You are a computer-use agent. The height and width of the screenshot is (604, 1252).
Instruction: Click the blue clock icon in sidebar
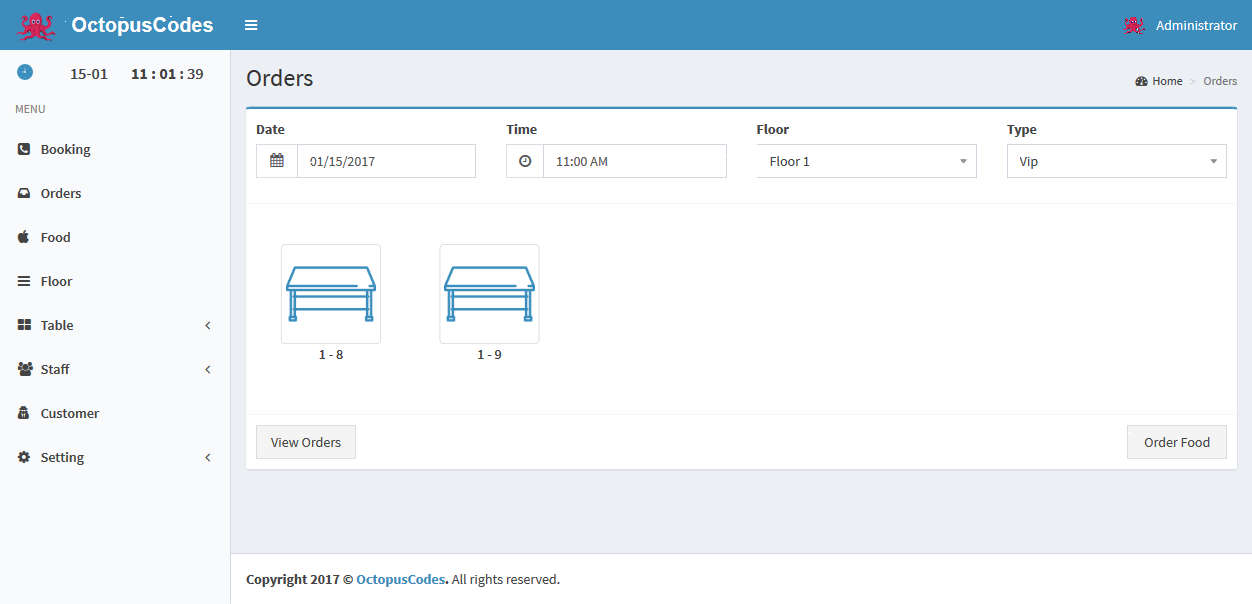25,72
